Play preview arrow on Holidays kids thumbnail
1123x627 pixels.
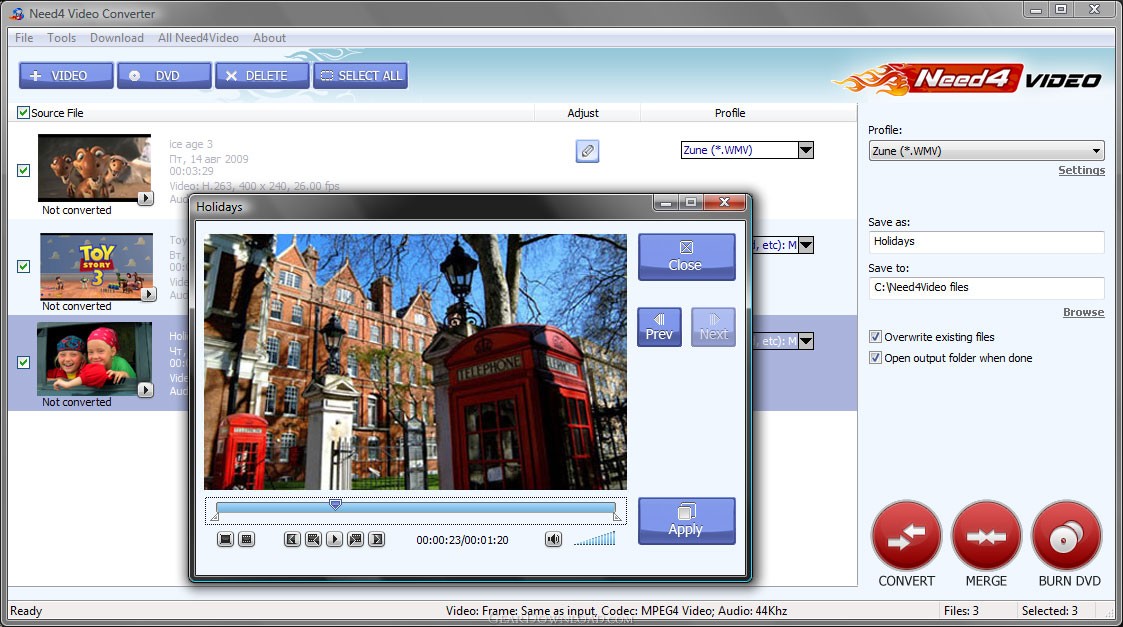145,390
